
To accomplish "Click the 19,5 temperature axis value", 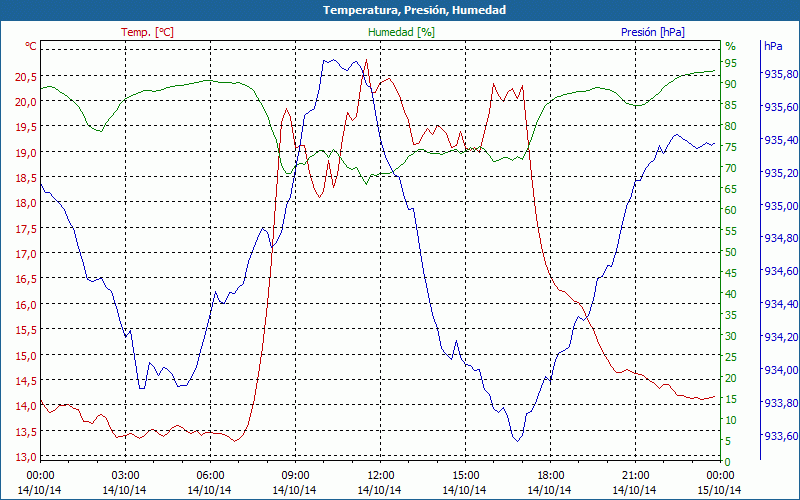I will point(26,127).
